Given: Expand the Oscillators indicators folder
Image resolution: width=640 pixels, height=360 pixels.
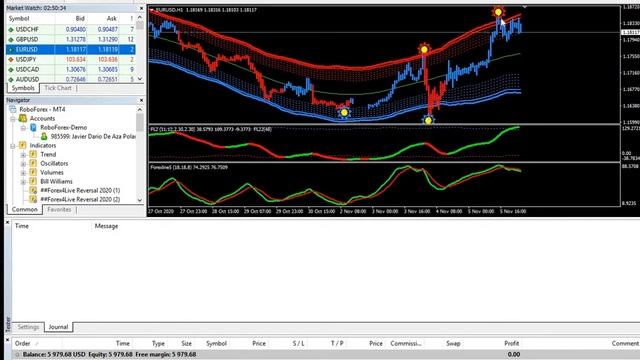Looking at the screenshot, I should click(x=23, y=164).
